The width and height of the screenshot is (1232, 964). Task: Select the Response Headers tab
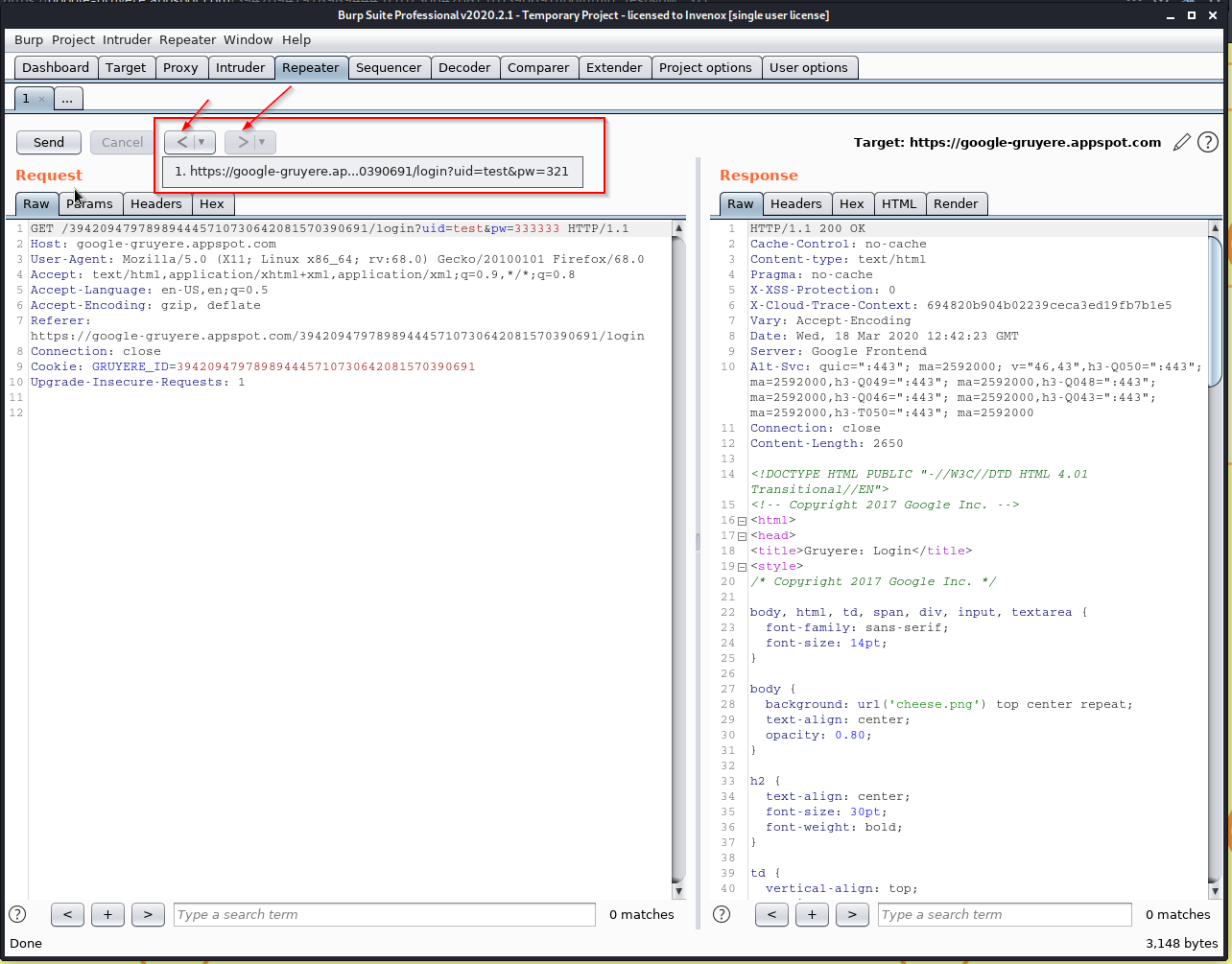pos(796,203)
